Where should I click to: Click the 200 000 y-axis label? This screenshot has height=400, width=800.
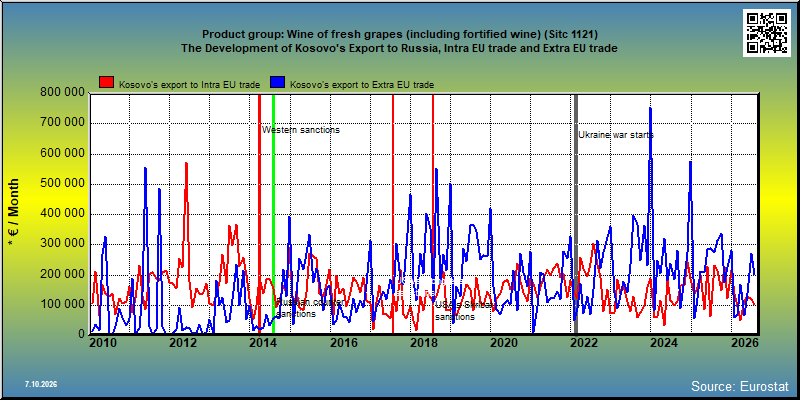click(x=61, y=274)
